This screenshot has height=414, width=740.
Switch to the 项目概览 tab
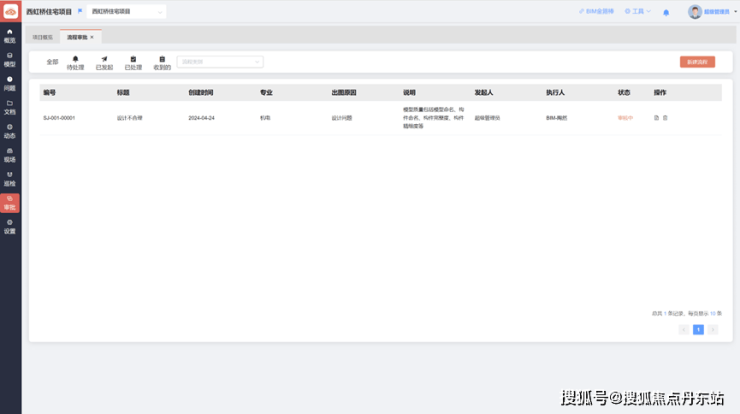coord(43,36)
